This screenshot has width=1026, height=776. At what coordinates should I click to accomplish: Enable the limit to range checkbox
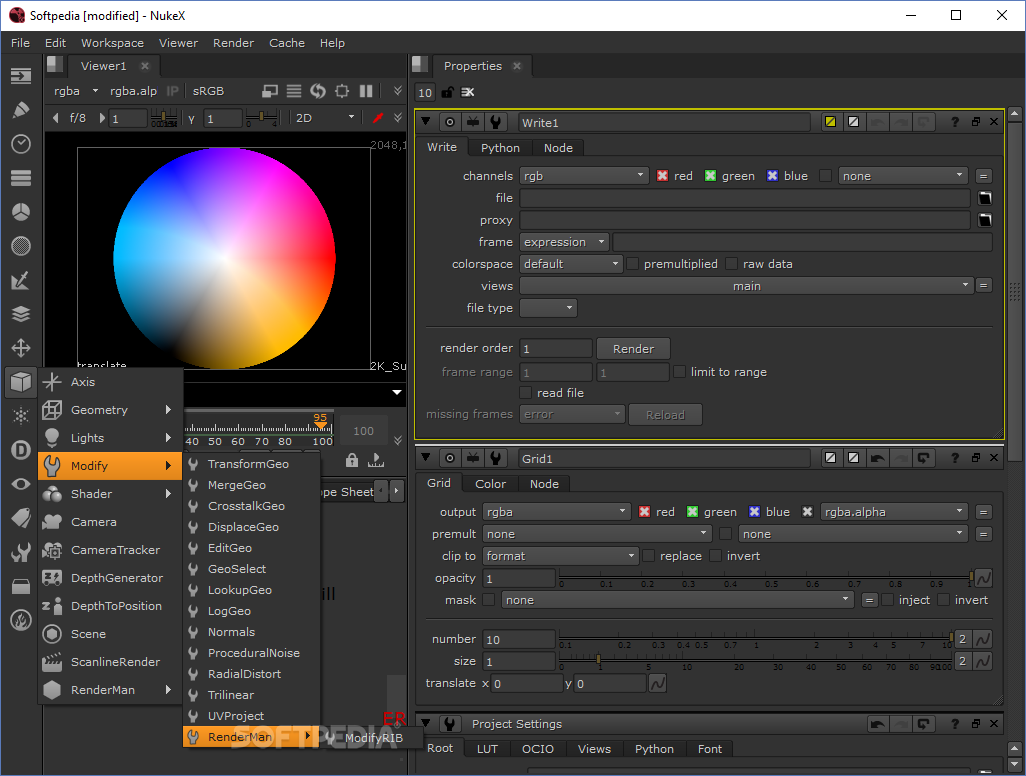coord(680,372)
